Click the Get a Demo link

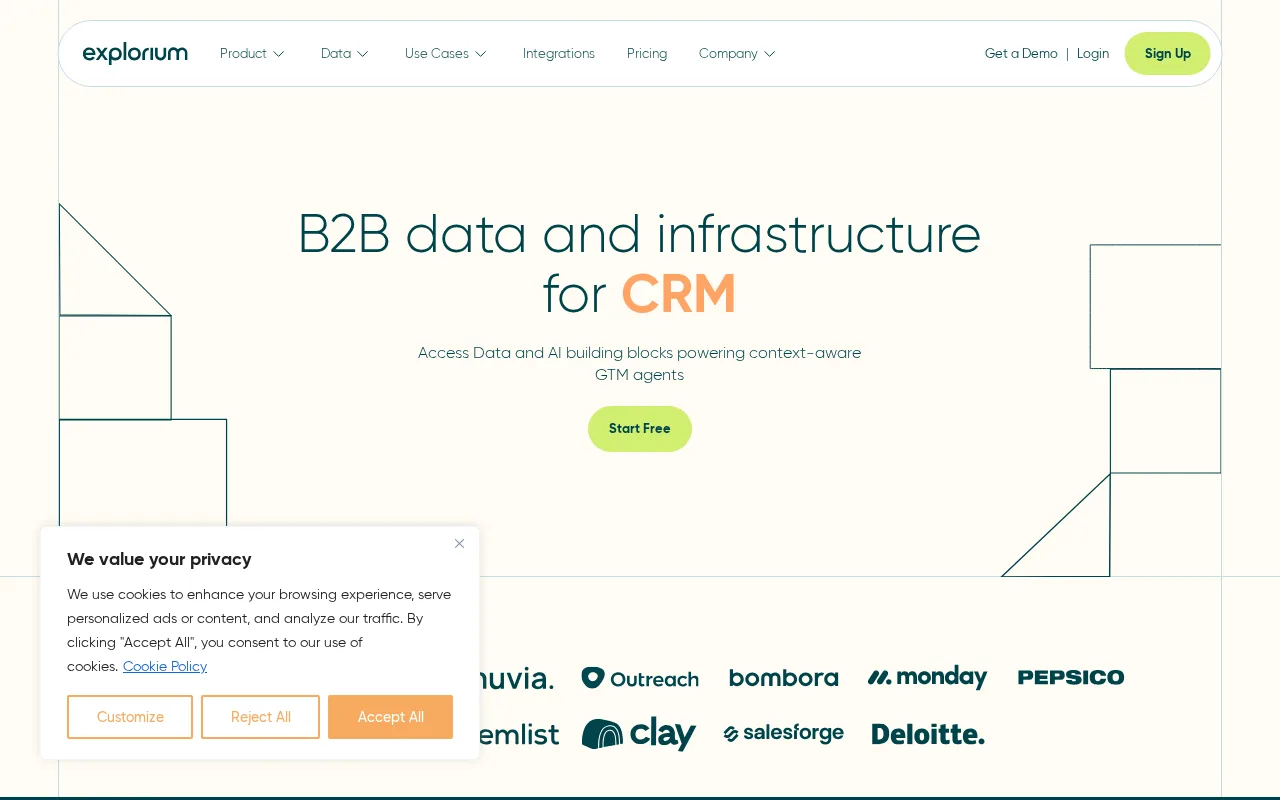tap(1021, 54)
